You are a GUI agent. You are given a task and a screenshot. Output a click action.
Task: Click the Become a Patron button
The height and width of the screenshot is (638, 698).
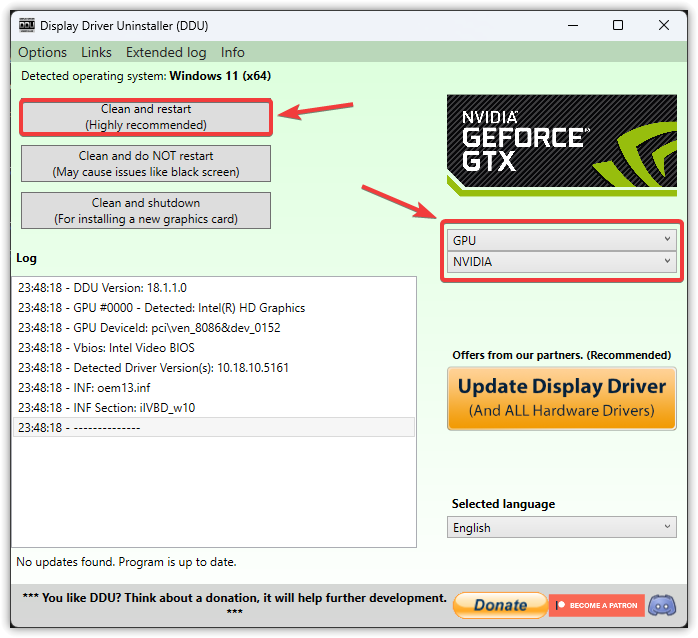tap(595, 605)
